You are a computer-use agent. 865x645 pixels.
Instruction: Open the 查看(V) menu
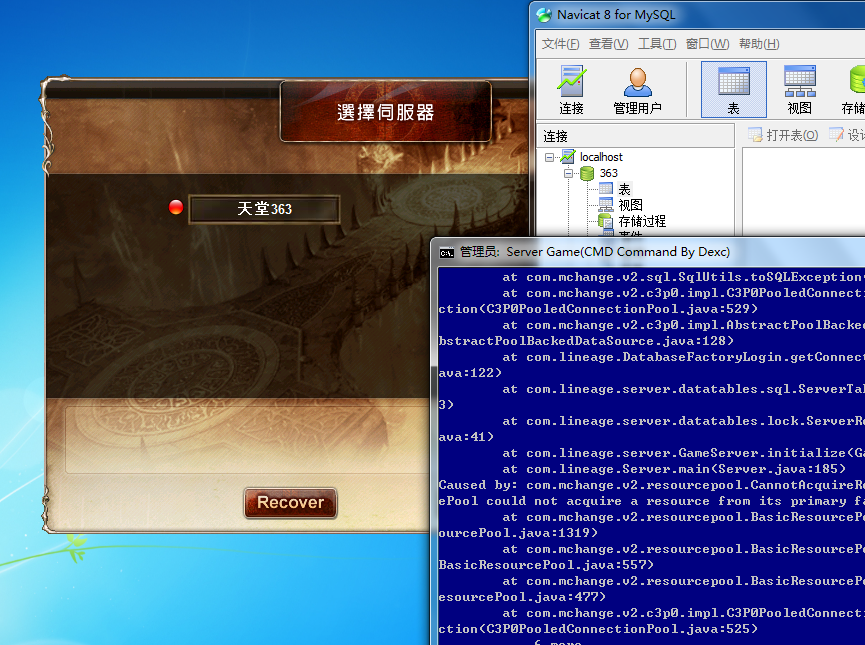pos(608,44)
